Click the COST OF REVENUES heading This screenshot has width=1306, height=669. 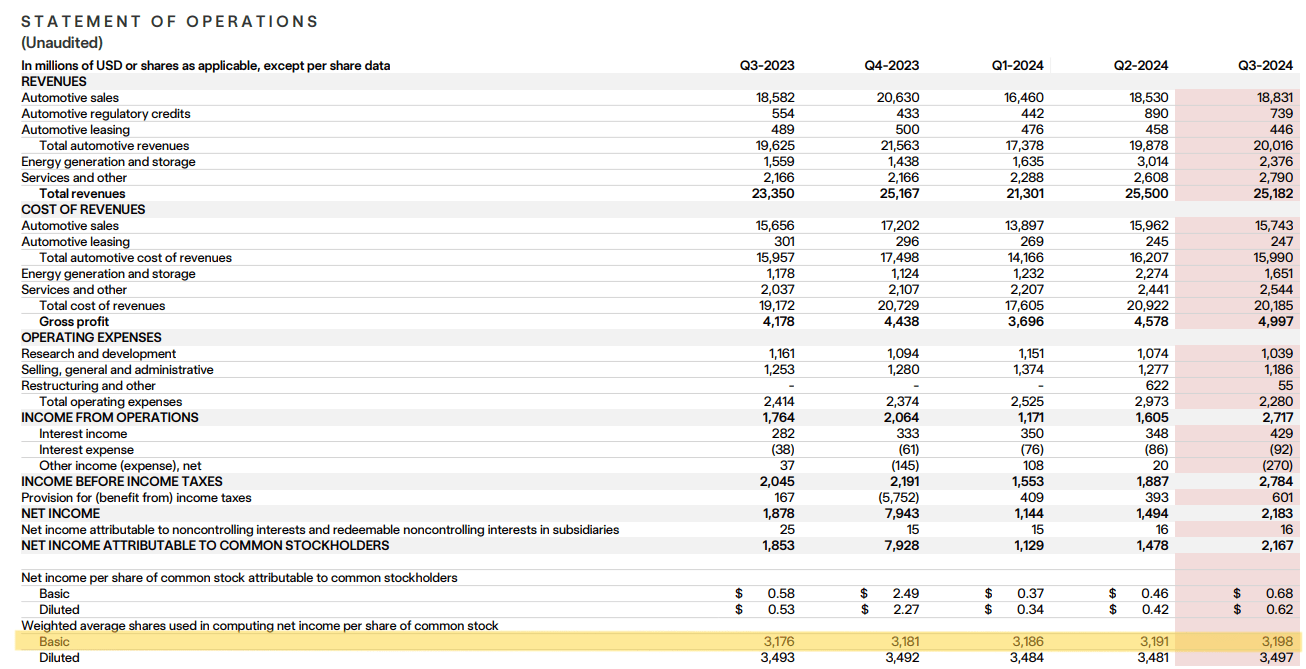tap(83, 210)
